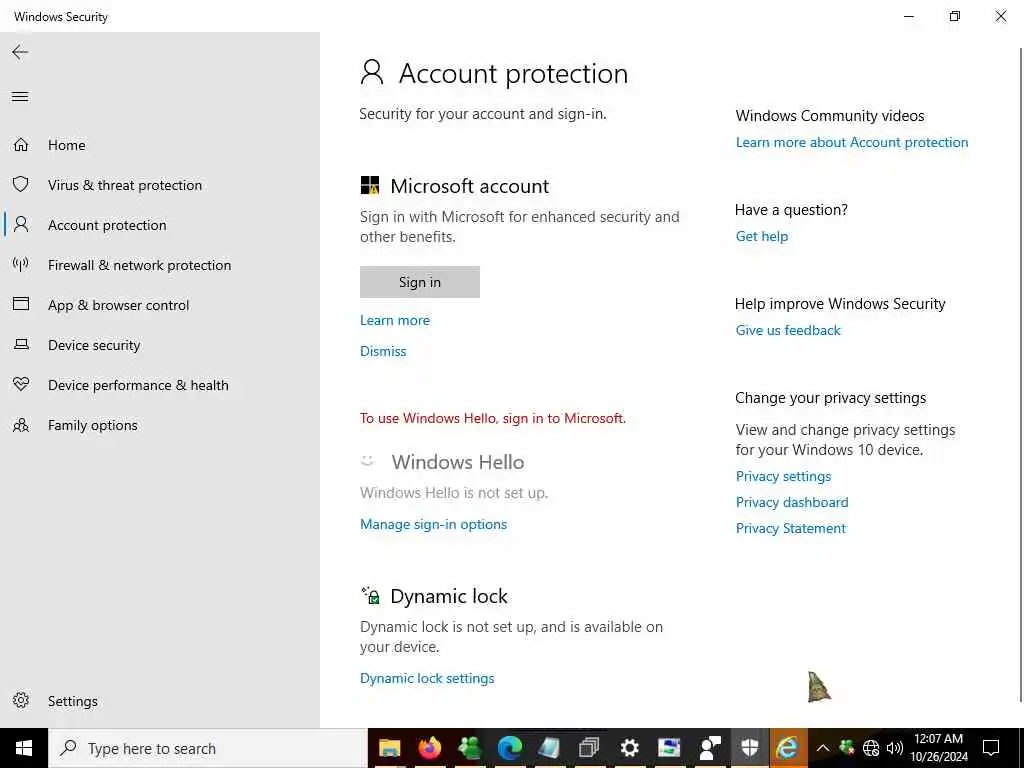The width and height of the screenshot is (1024, 768).
Task: Open the Settings gear in the taskbar
Action: 629,748
